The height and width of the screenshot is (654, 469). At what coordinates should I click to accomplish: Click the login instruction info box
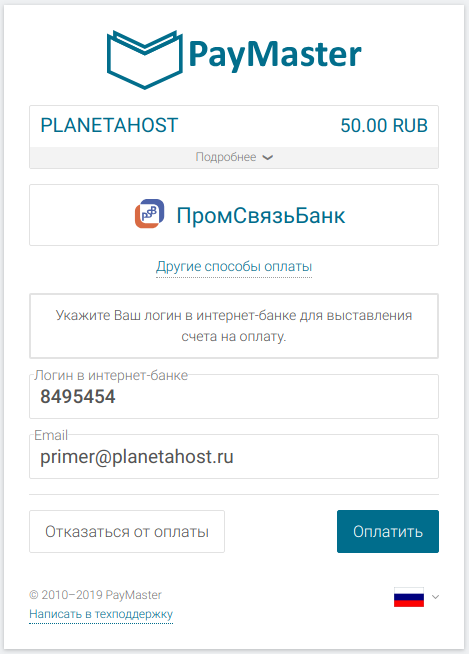(234, 326)
